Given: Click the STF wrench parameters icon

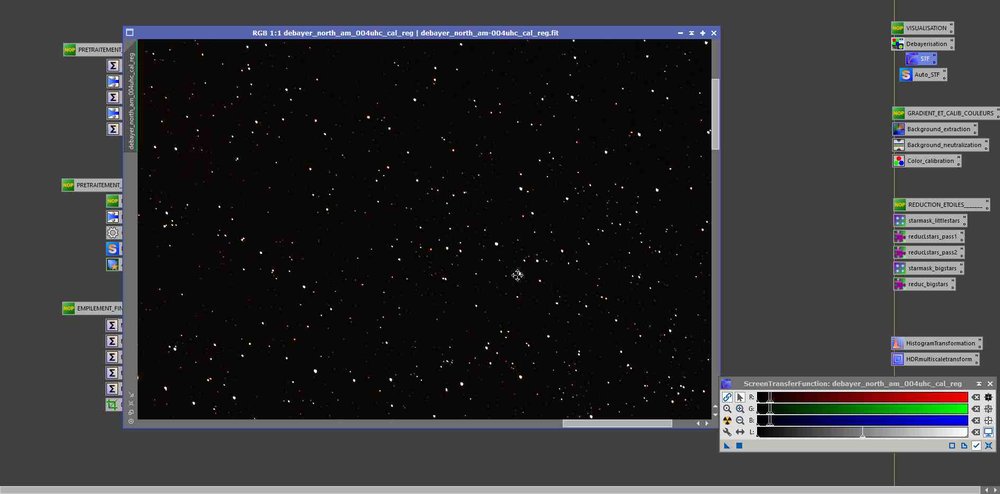Looking at the screenshot, I should pos(727,432).
